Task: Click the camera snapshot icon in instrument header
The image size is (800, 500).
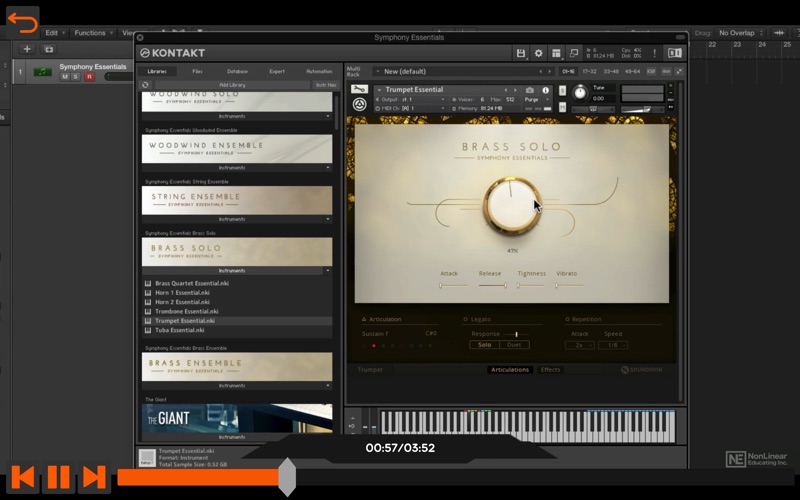Action: pos(530,90)
